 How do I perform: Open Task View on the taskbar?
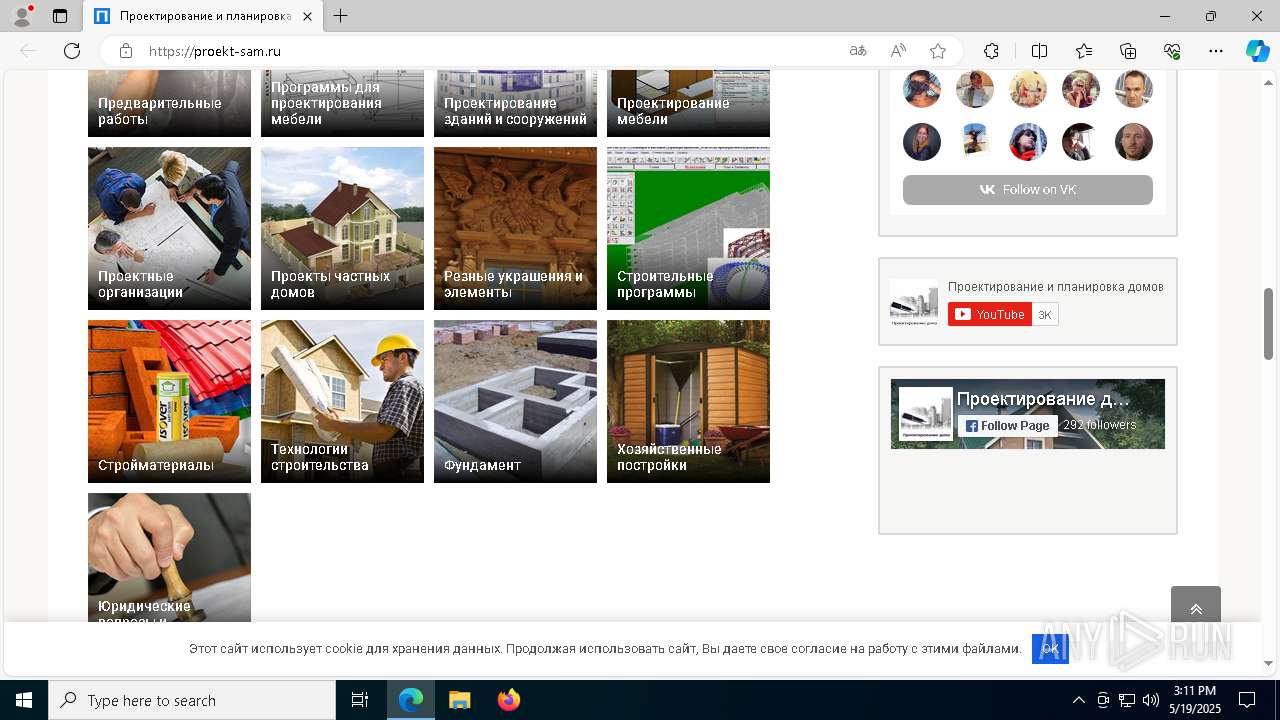[x=360, y=700]
